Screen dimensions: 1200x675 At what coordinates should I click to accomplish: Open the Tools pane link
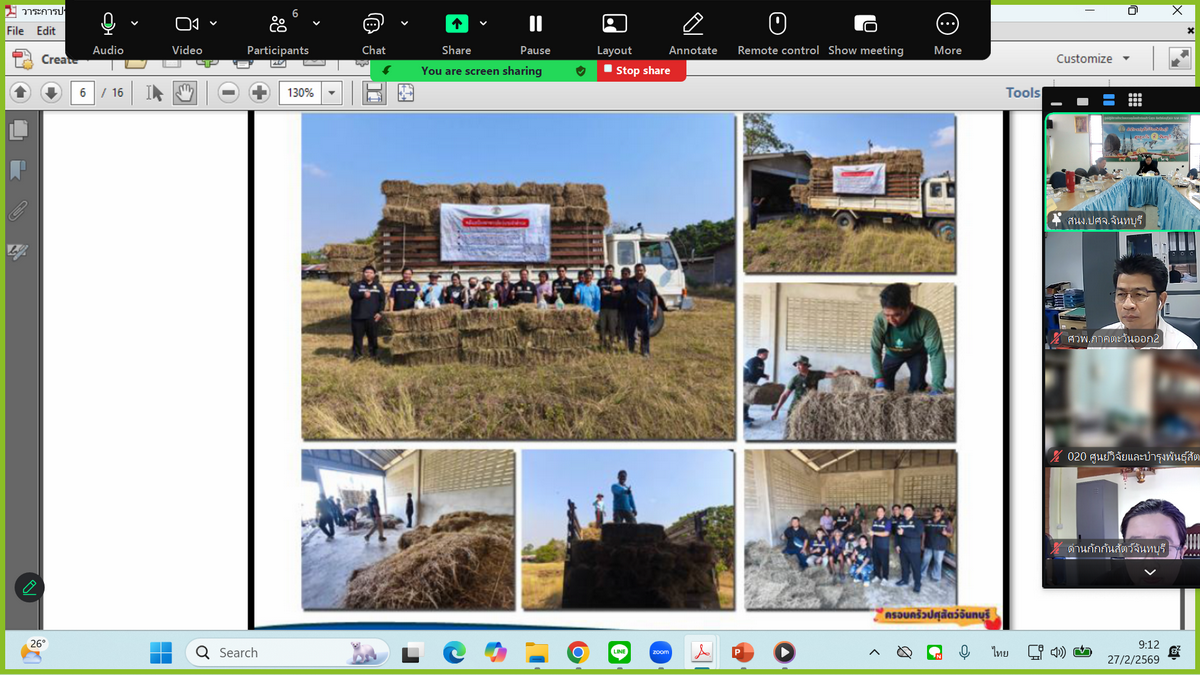coord(1022,93)
